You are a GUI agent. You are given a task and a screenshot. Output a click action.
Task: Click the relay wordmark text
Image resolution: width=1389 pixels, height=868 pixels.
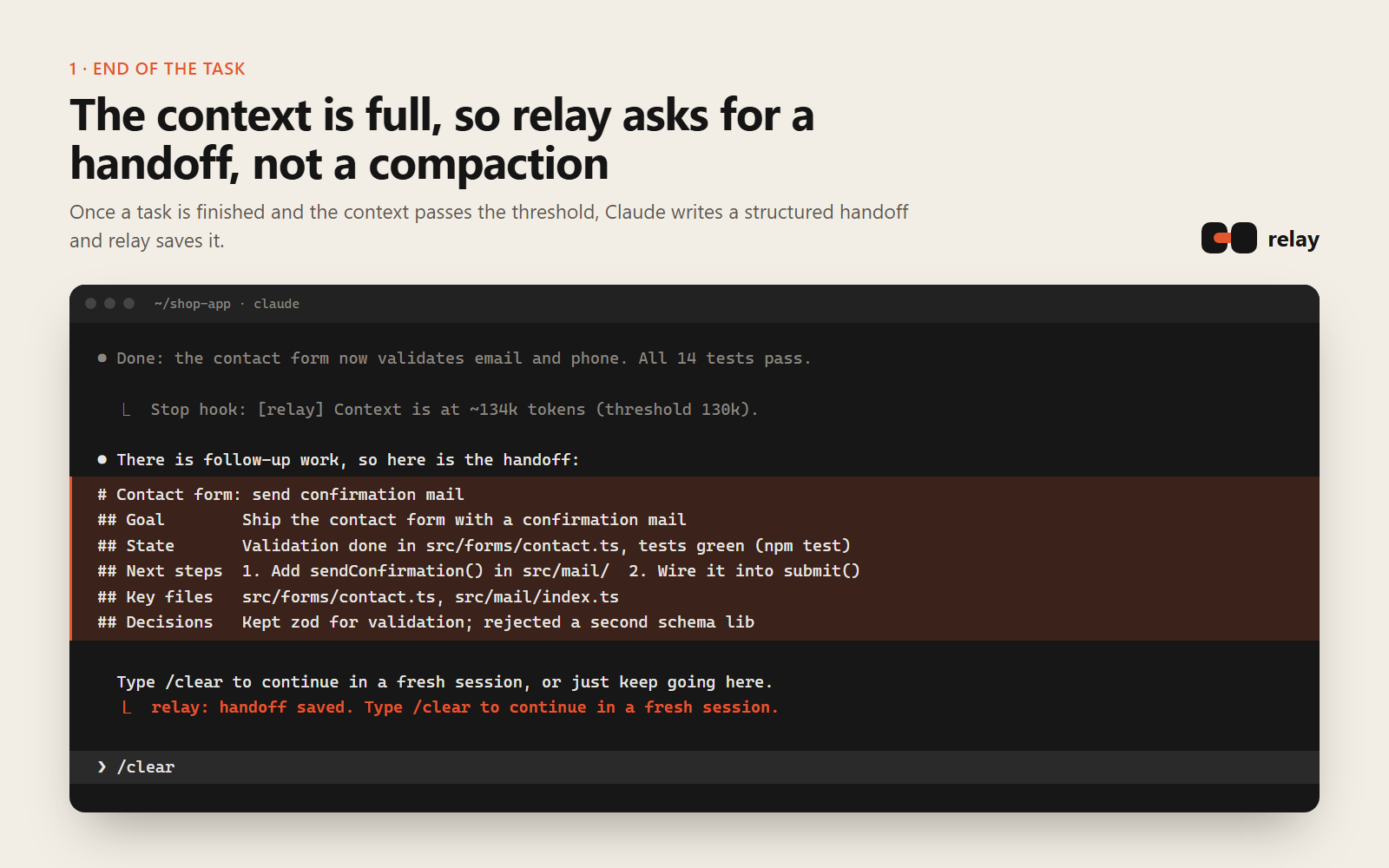click(x=1294, y=240)
